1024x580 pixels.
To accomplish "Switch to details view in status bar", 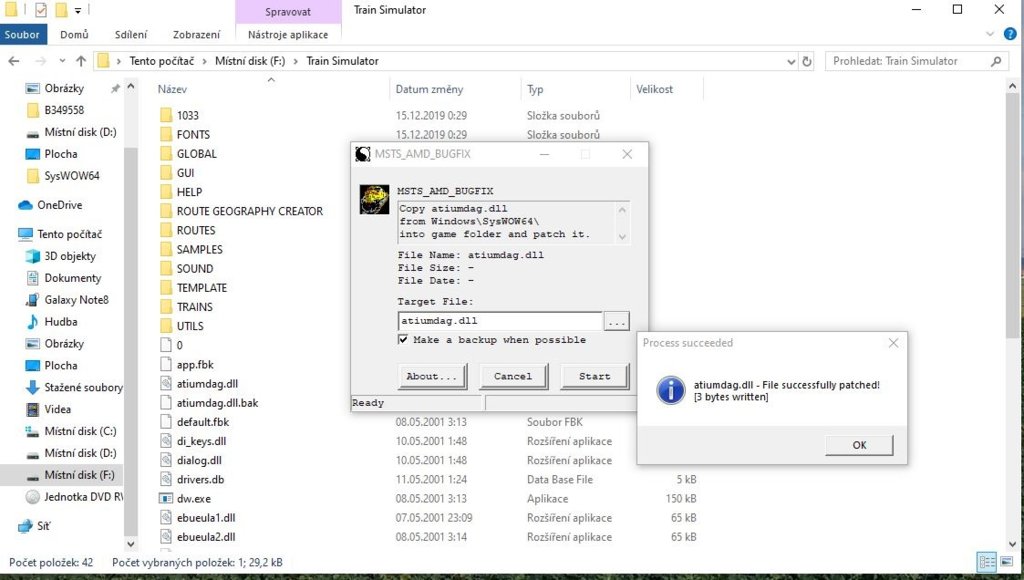I will (986, 563).
